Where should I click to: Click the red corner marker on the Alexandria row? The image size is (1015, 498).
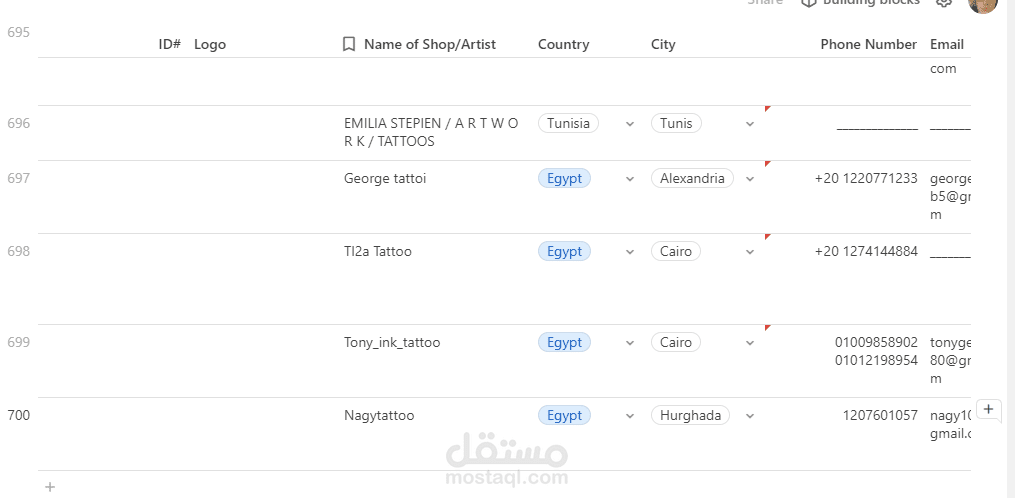coord(767,163)
